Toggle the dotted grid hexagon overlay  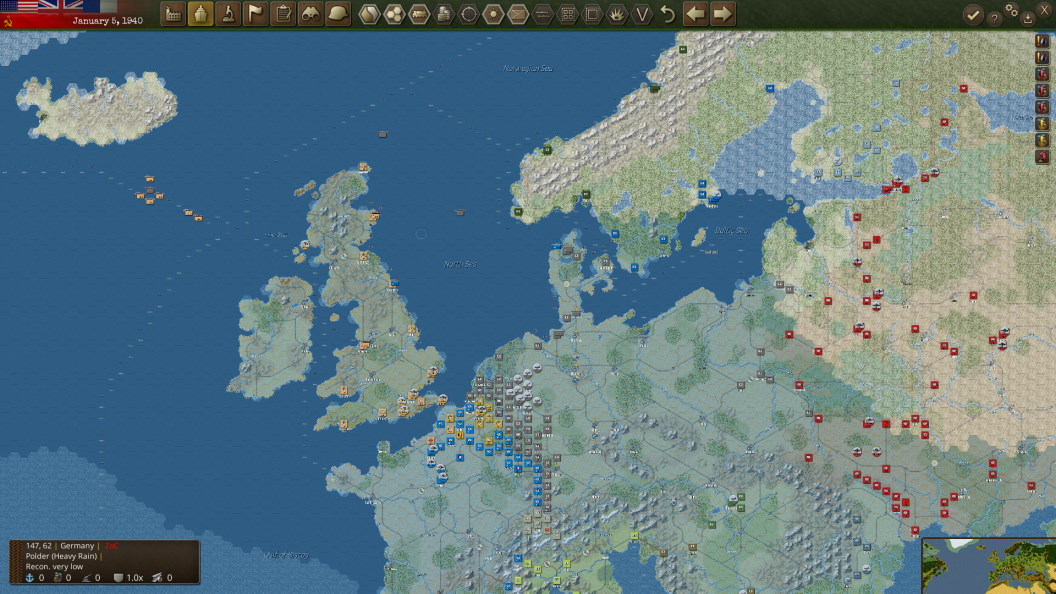(x=568, y=13)
